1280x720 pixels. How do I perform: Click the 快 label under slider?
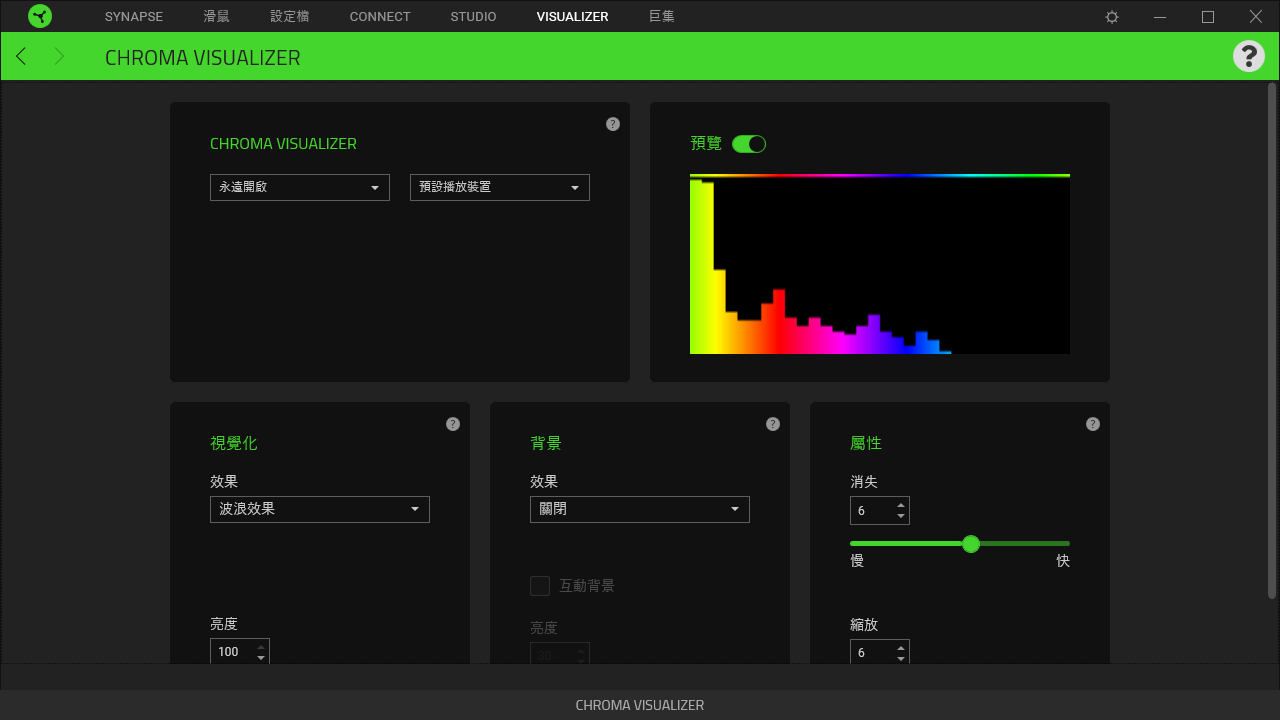pos(1063,561)
